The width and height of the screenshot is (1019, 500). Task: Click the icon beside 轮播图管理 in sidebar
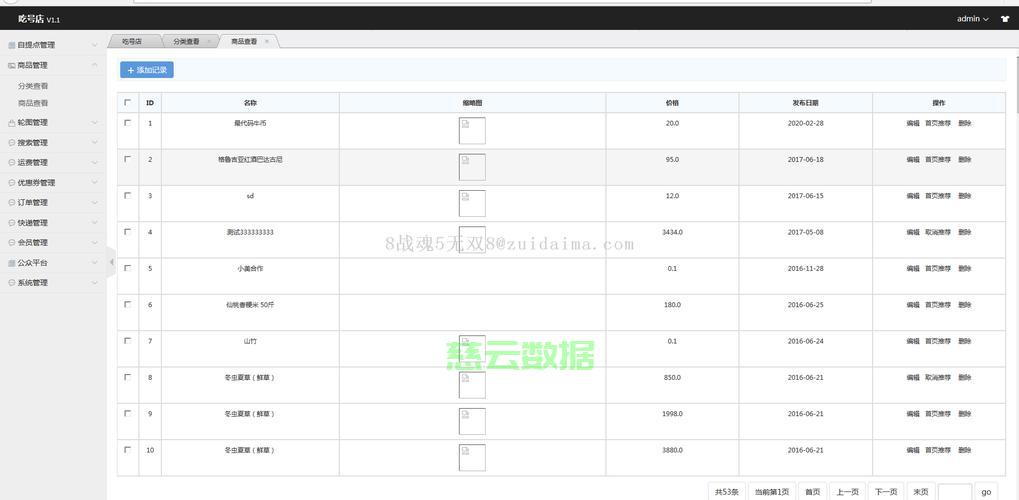[11, 123]
